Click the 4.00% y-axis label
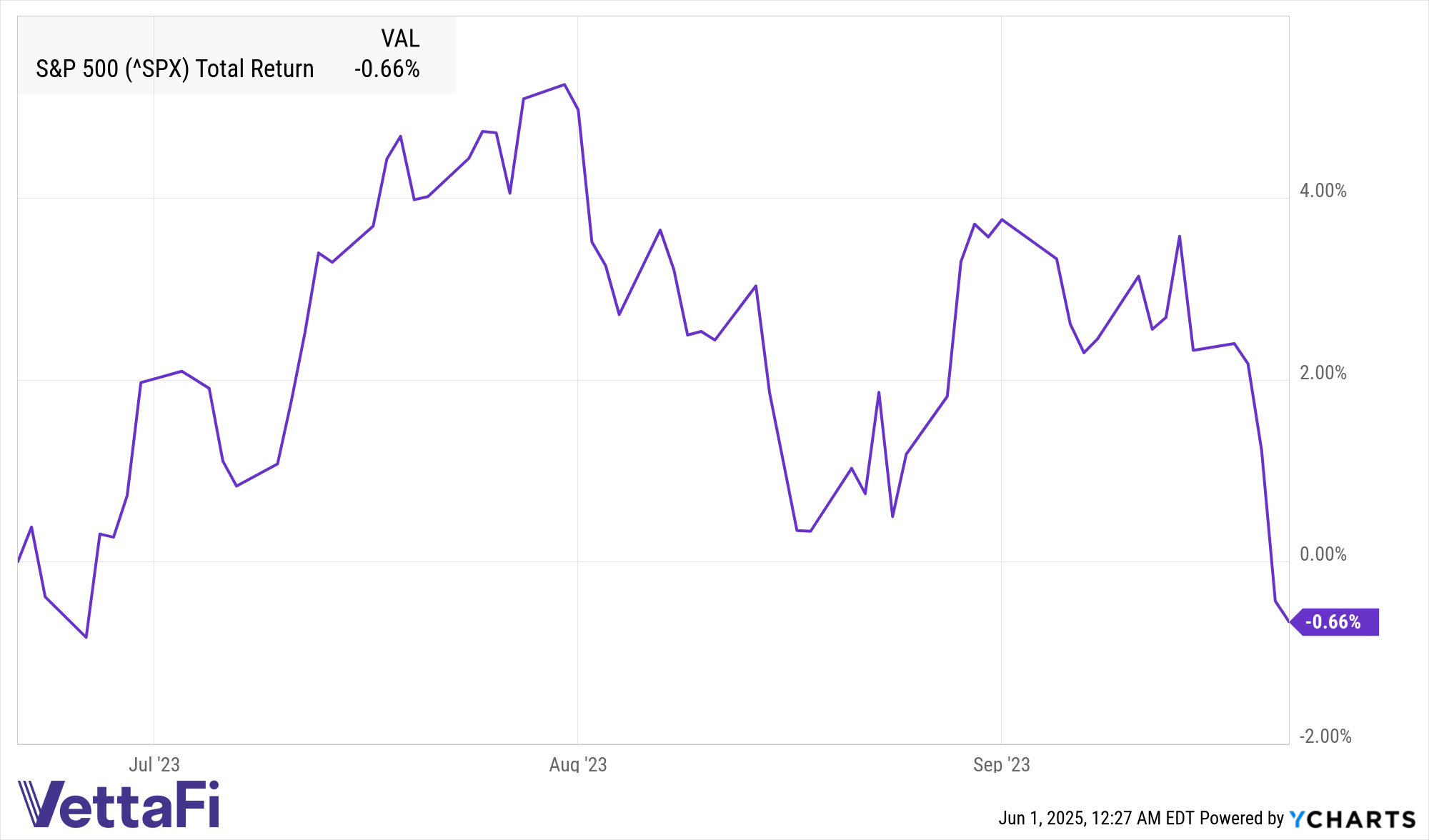 click(x=1323, y=191)
